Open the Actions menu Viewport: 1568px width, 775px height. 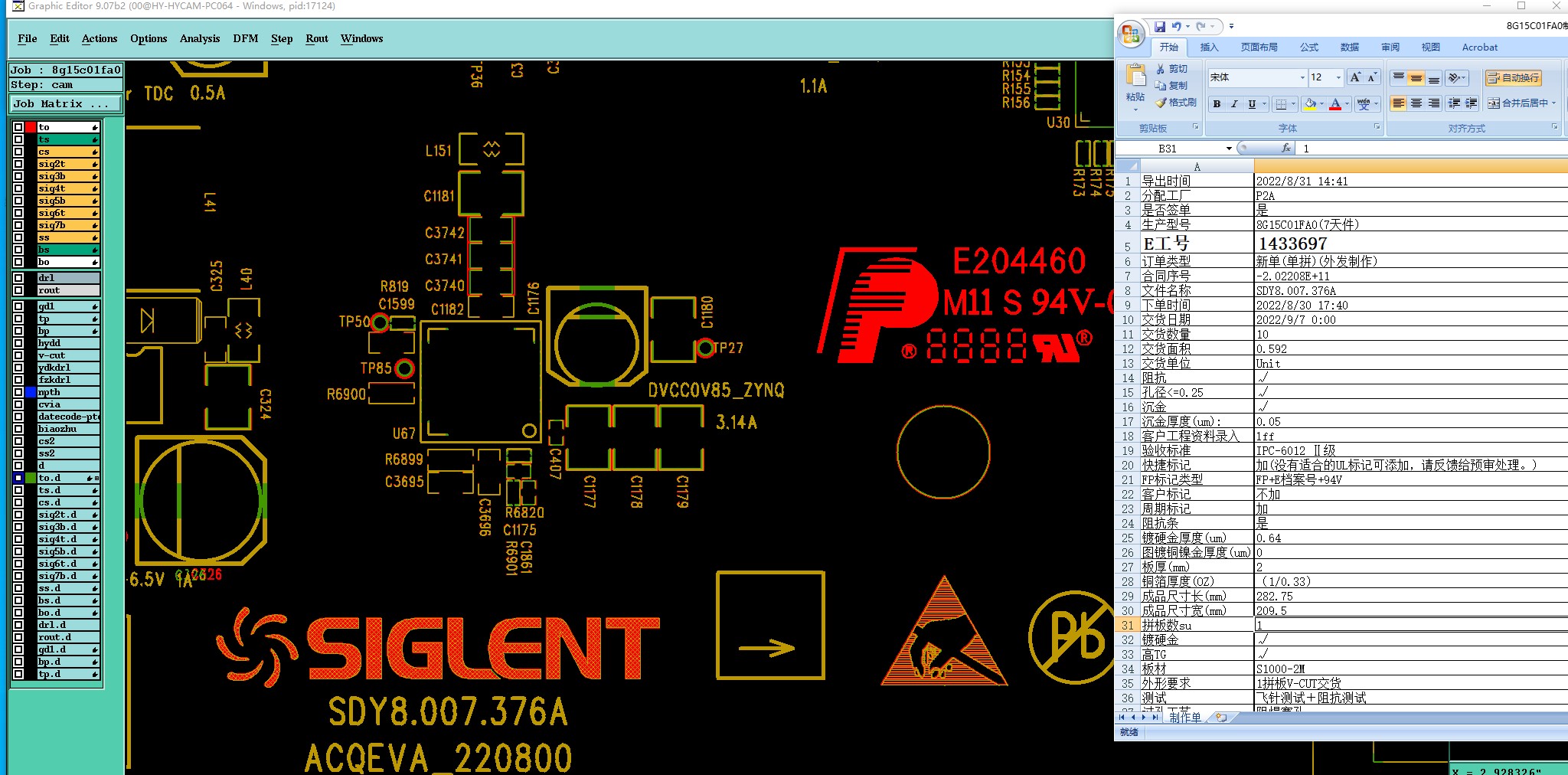click(100, 38)
